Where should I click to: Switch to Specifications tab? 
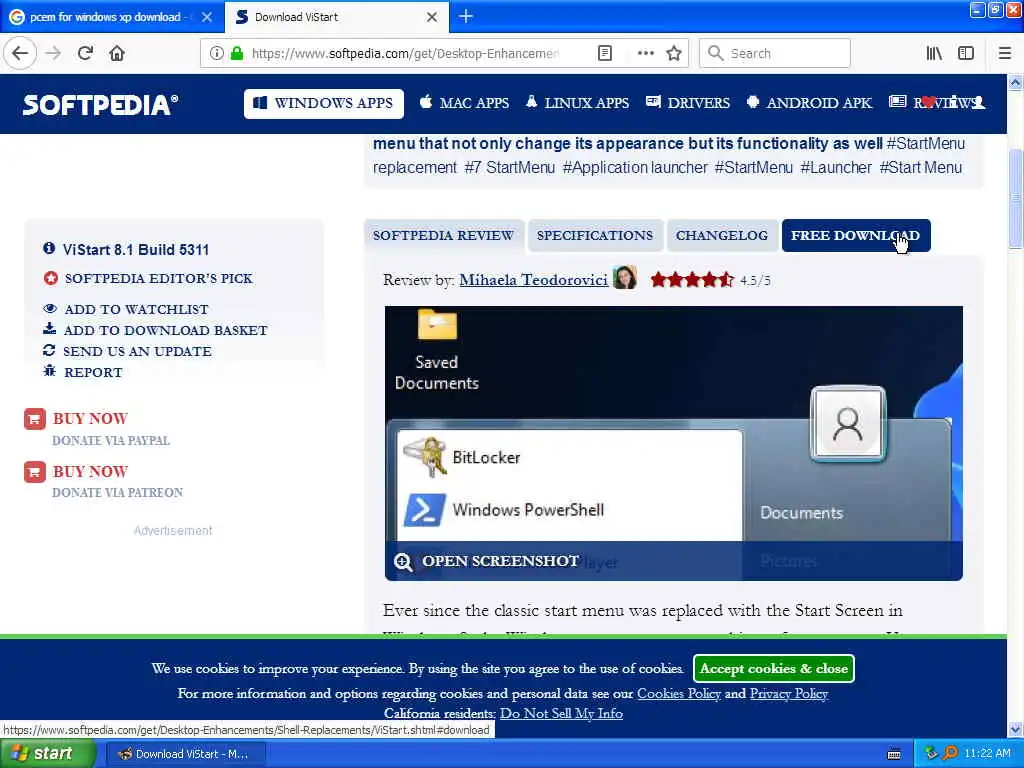595,236
